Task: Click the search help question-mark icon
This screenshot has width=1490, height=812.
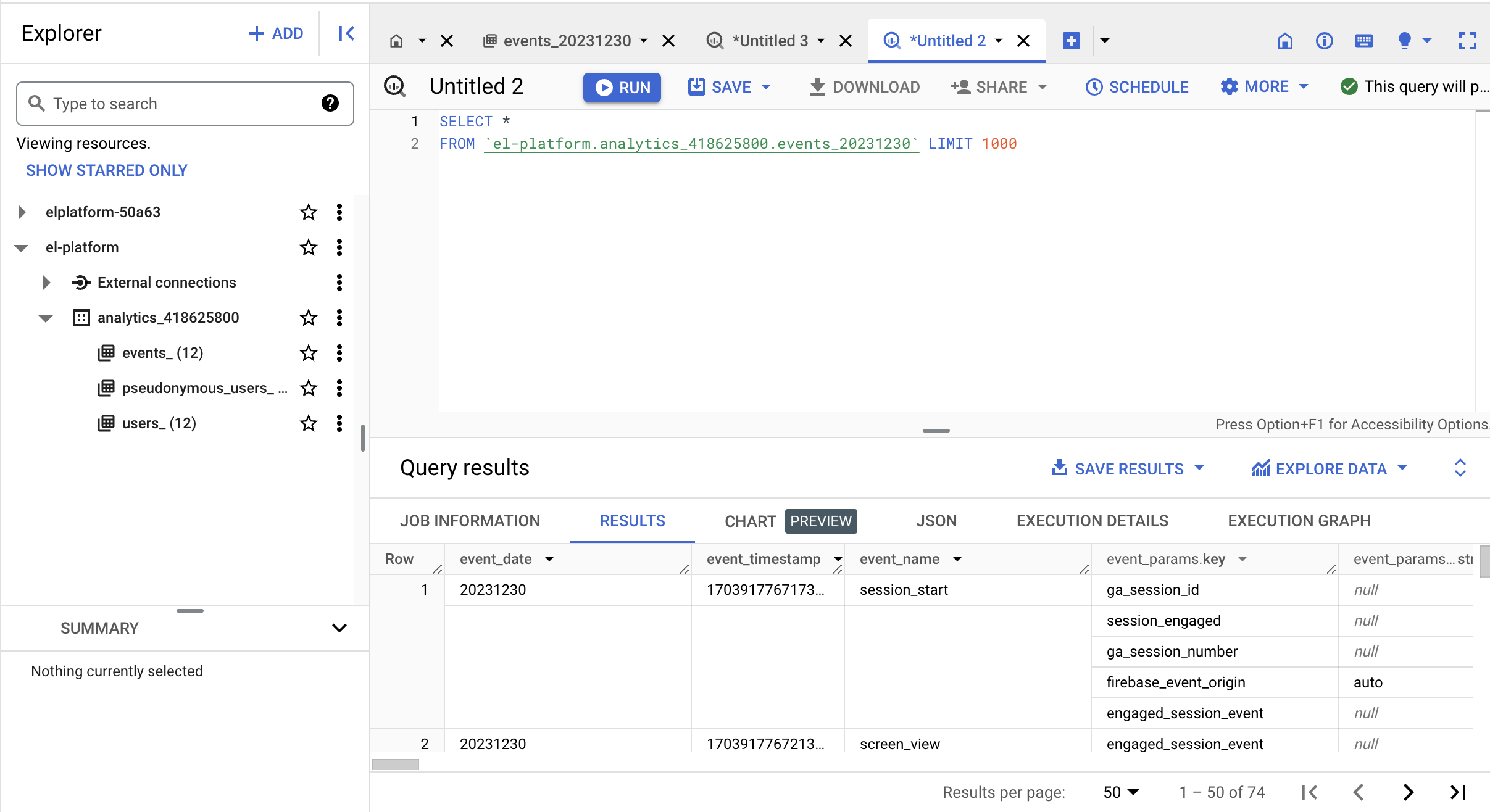Action: click(x=330, y=103)
